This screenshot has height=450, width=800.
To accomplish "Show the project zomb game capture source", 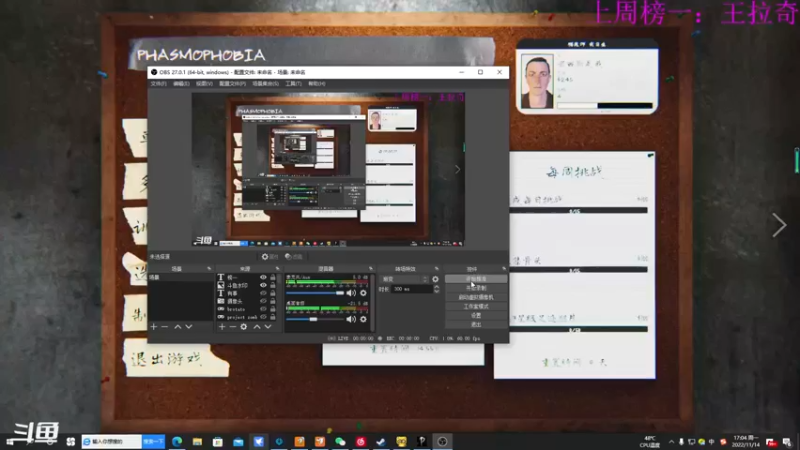I will click(263, 317).
